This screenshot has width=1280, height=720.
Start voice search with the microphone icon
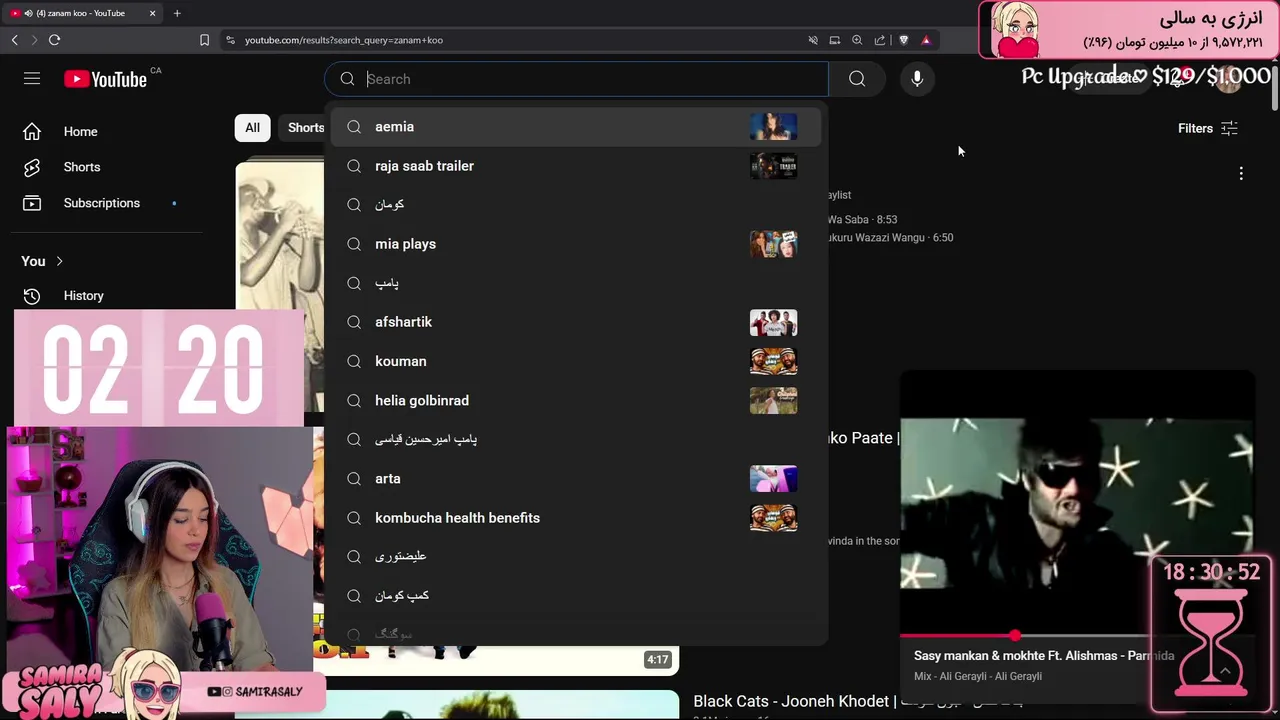[x=917, y=79]
